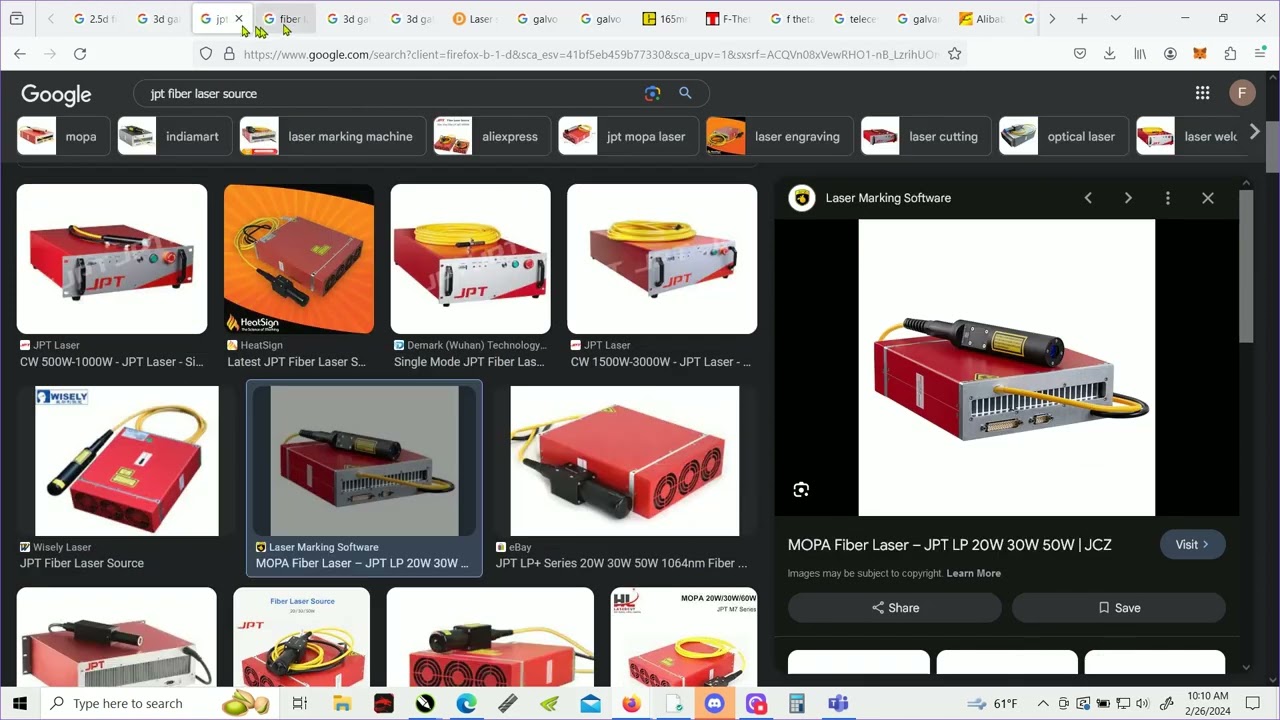Viewport: 1280px width, 720px height.
Task: Open Pocket save icon in toolbar
Action: click(x=1080, y=54)
